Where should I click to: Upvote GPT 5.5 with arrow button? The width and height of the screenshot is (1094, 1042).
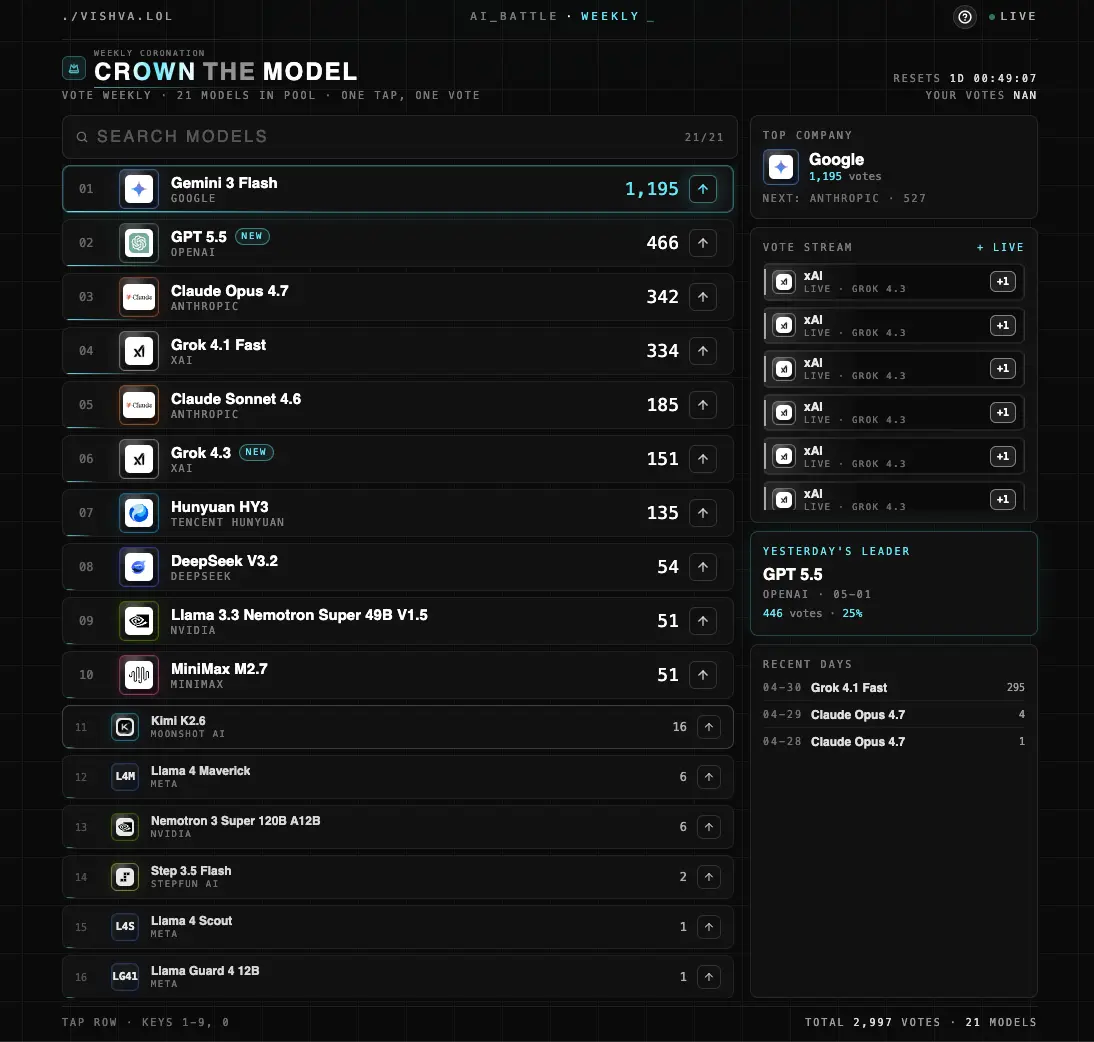703,243
